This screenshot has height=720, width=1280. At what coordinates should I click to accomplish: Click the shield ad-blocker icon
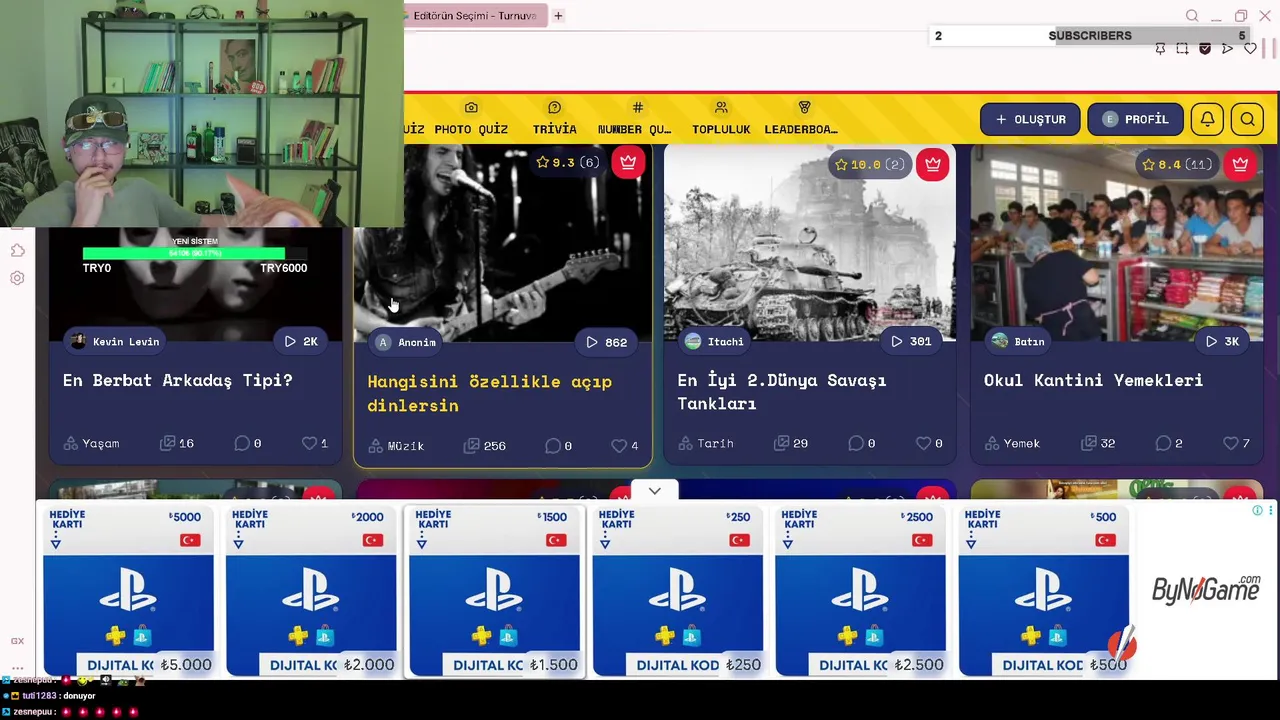point(1205,48)
